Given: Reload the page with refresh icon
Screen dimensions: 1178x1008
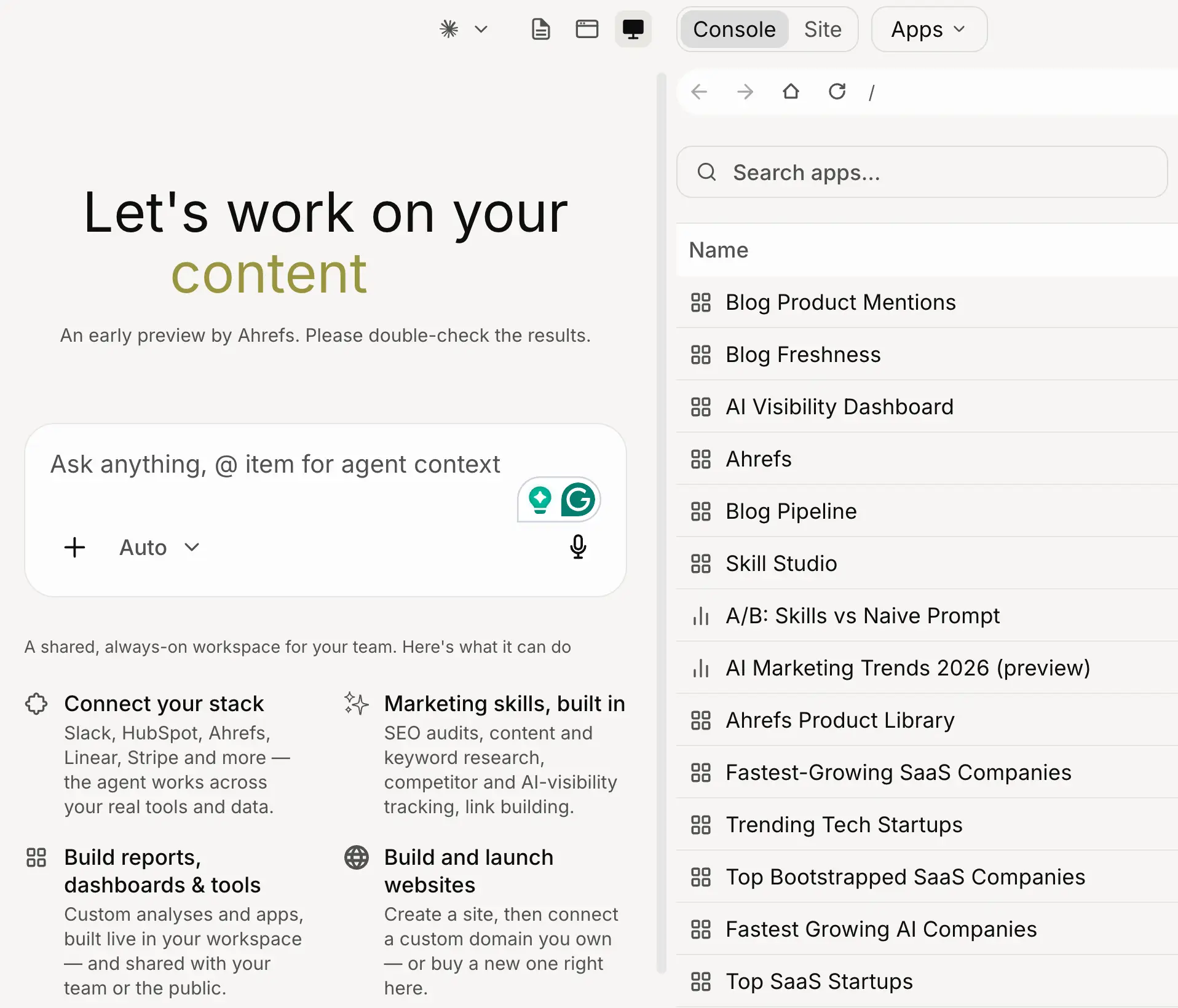Looking at the screenshot, I should 837,92.
